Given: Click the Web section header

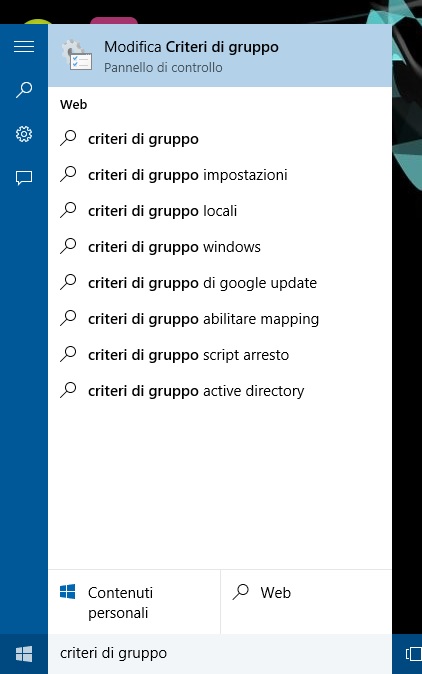Looking at the screenshot, I should (x=73, y=104).
